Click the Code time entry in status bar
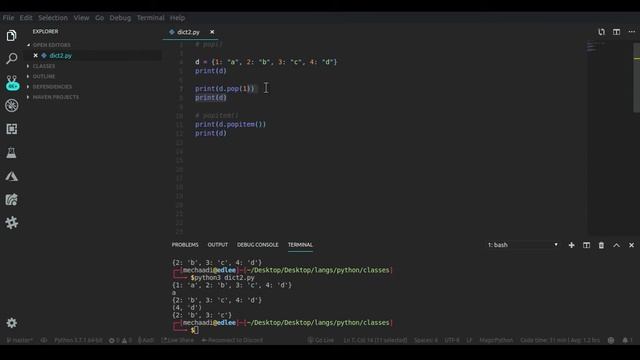The height and width of the screenshot is (360, 640). pos(560,340)
